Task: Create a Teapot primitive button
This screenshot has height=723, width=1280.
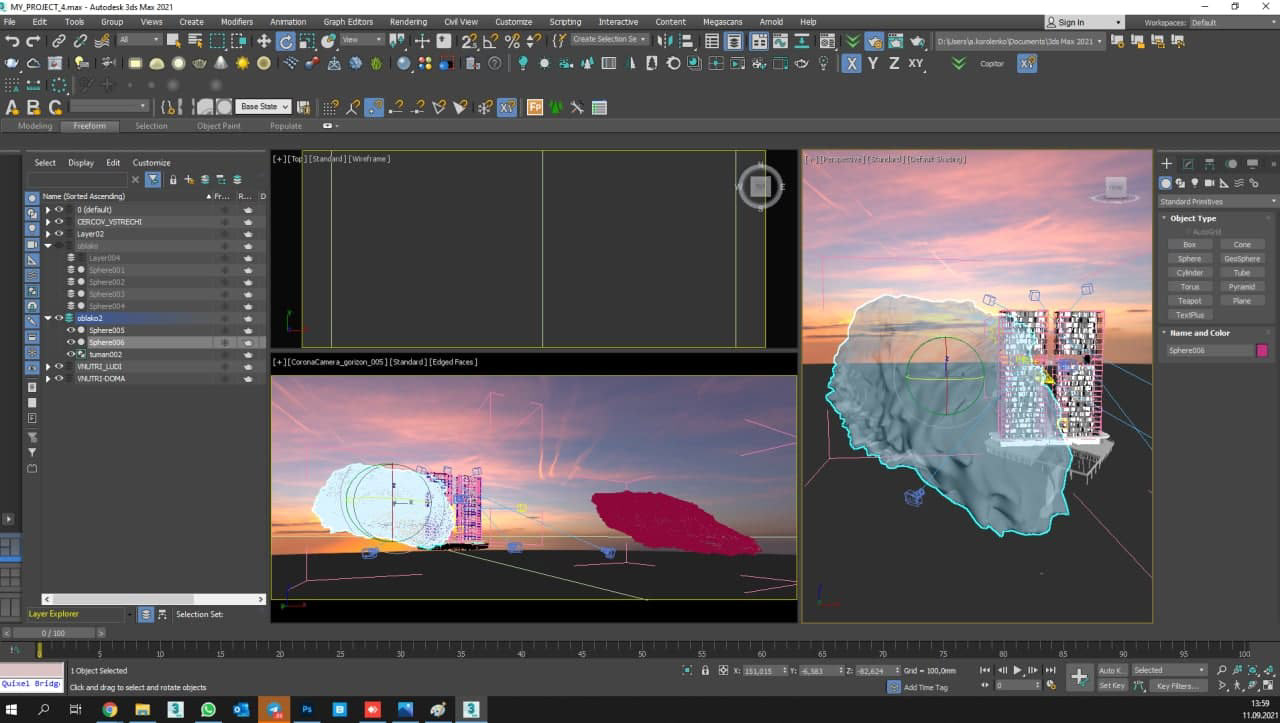Action: (x=1189, y=301)
